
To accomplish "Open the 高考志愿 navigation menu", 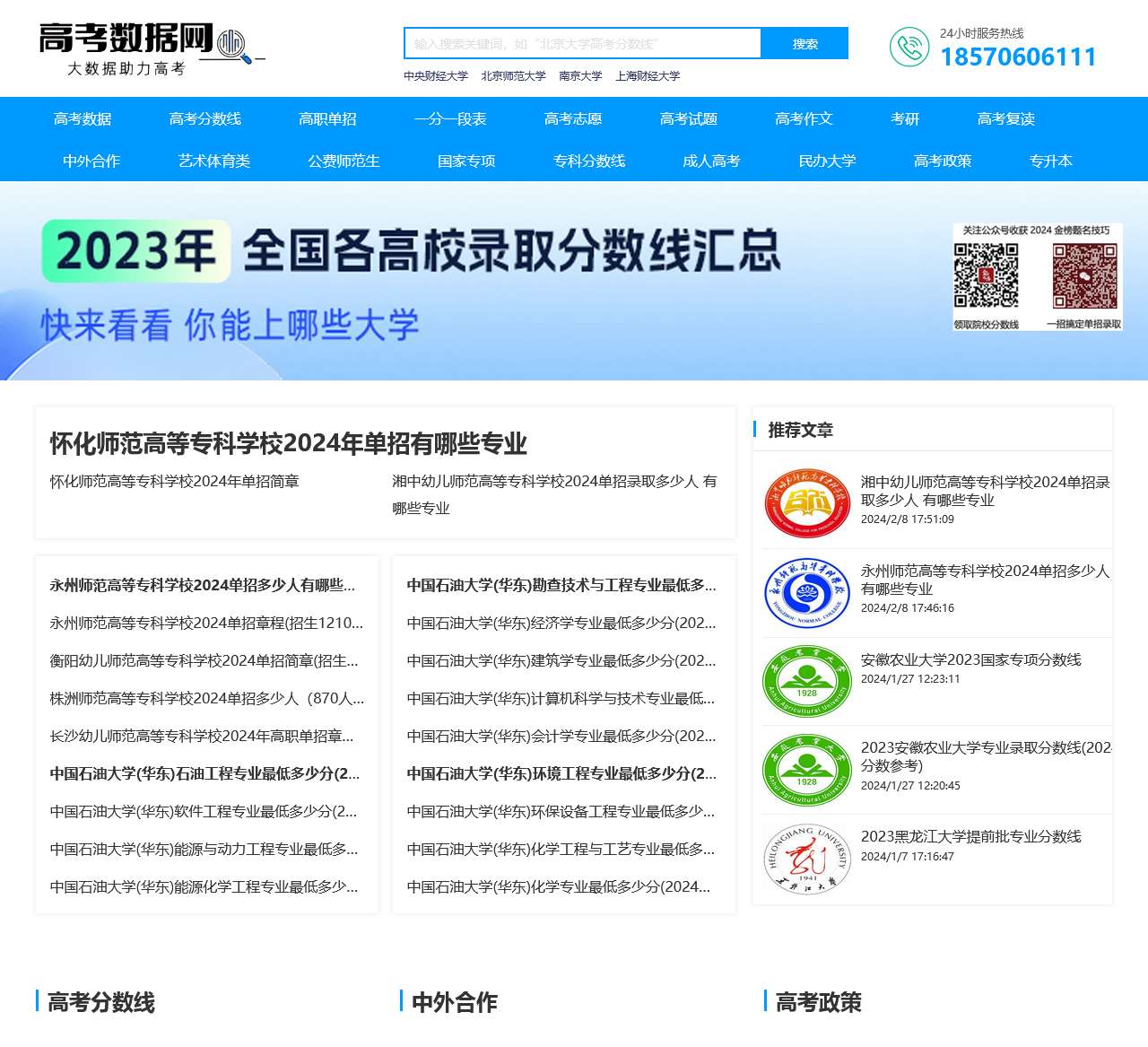I will click(572, 118).
